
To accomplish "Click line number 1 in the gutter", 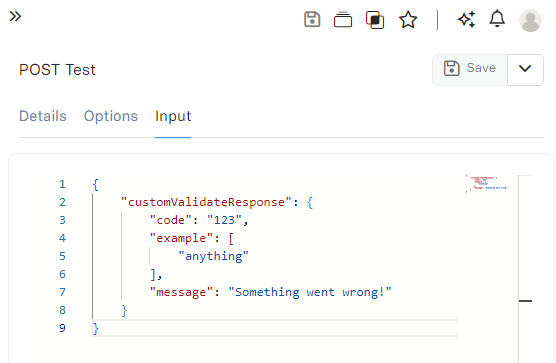I will click(62, 184).
